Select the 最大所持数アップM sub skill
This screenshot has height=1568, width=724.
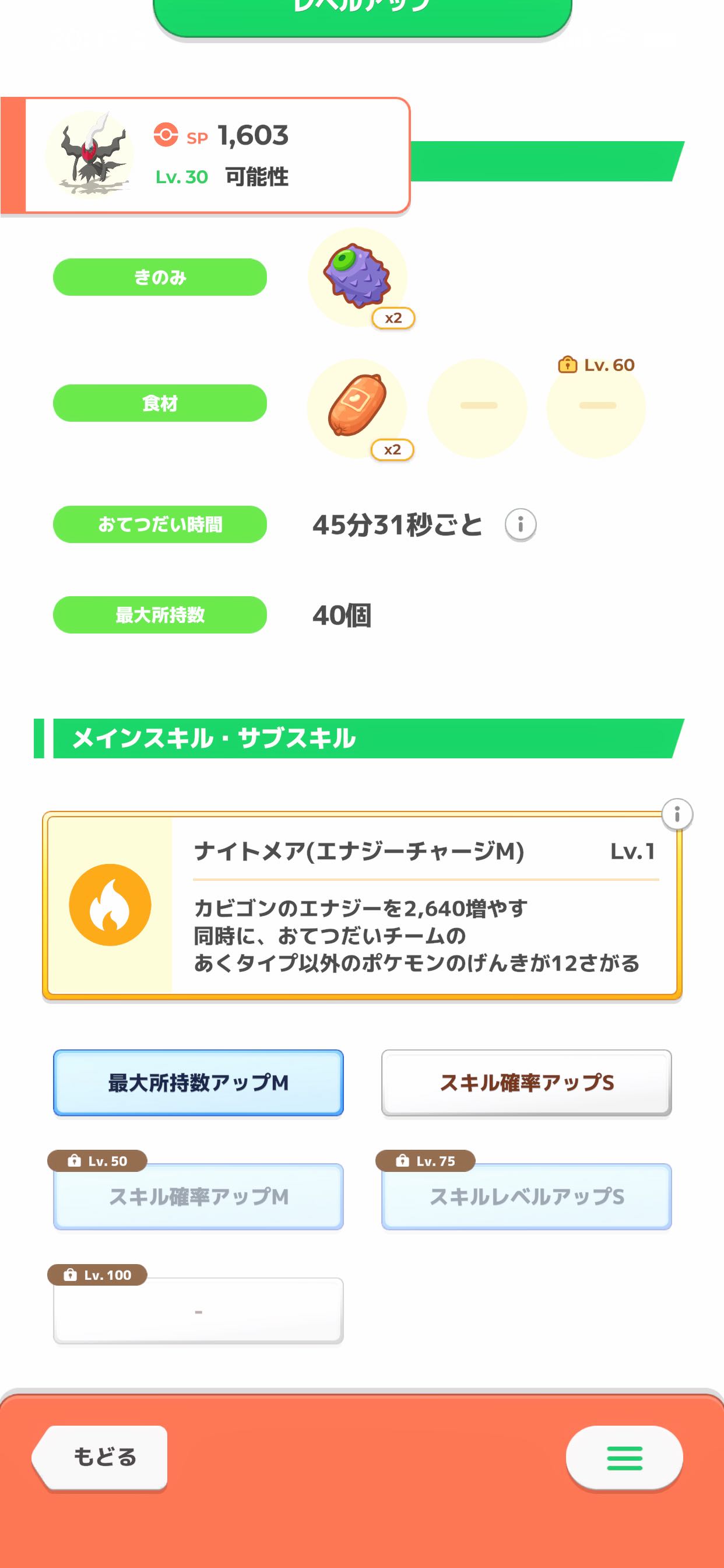pos(198,1082)
